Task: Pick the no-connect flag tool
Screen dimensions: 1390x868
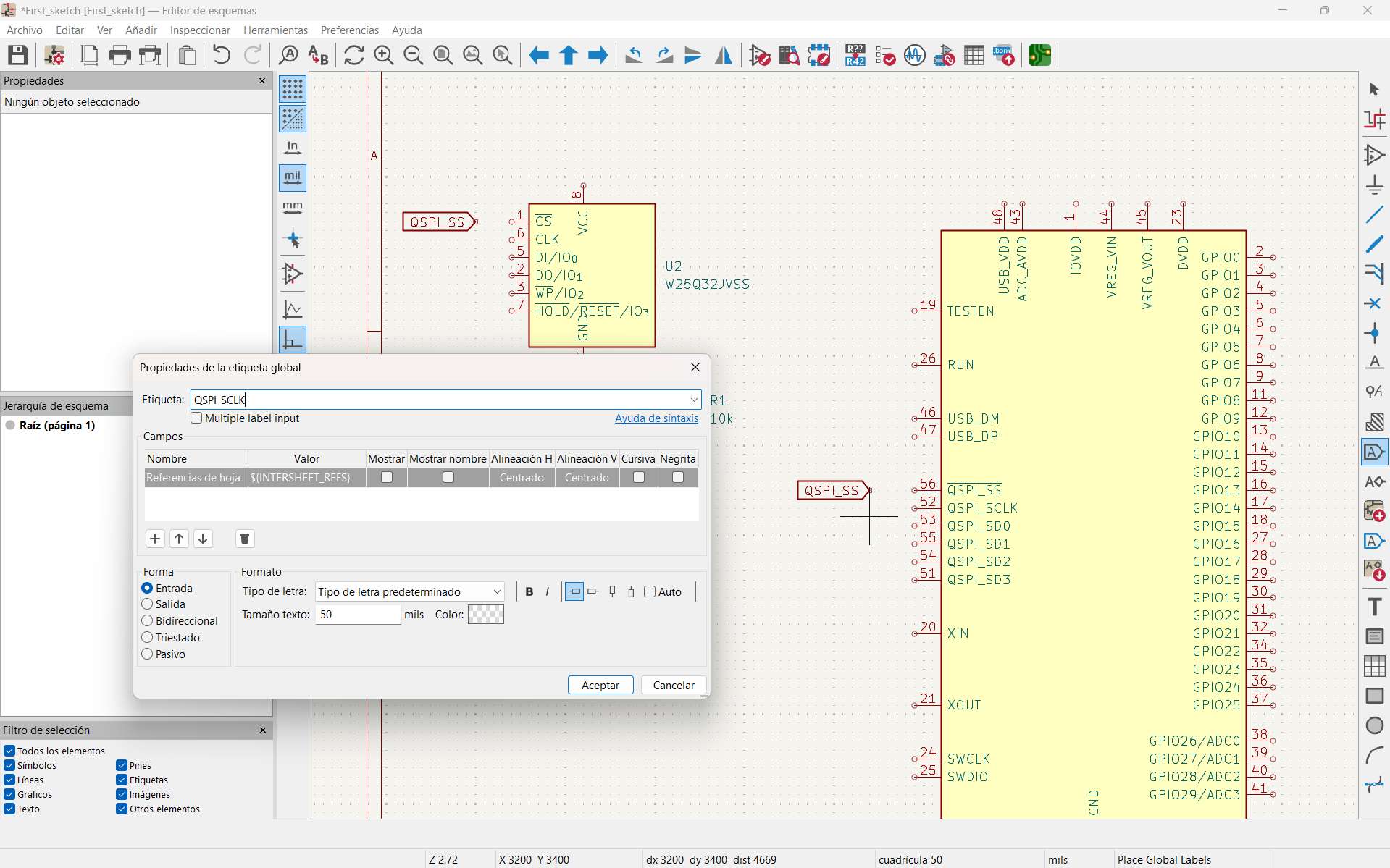Action: point(1374,303)
